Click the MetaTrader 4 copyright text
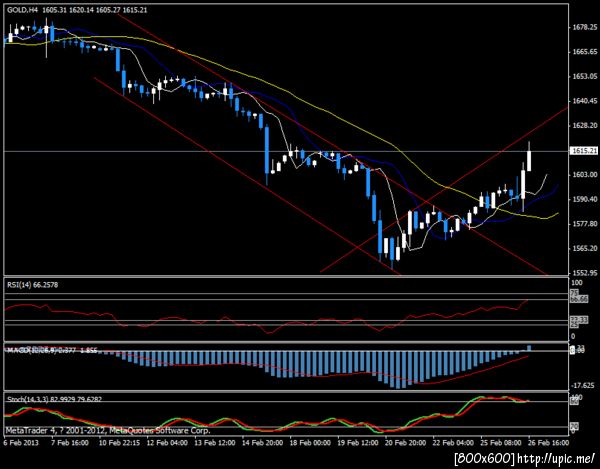The height and width of the screenshot is (469, 600). (x=108, y=431)
